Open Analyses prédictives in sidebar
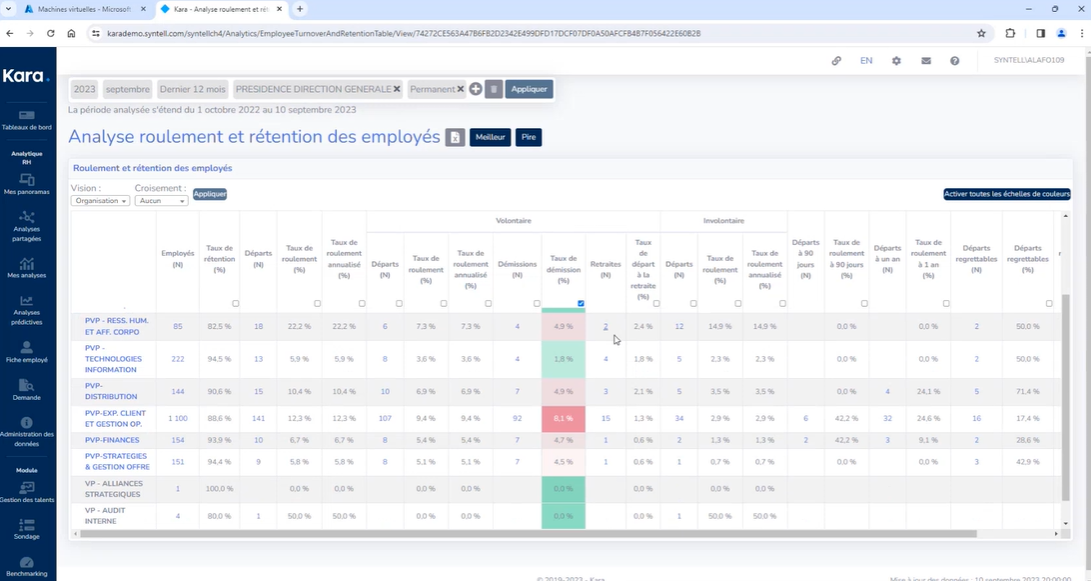This screenshot has width=1091, height=581. coord(26,310)
